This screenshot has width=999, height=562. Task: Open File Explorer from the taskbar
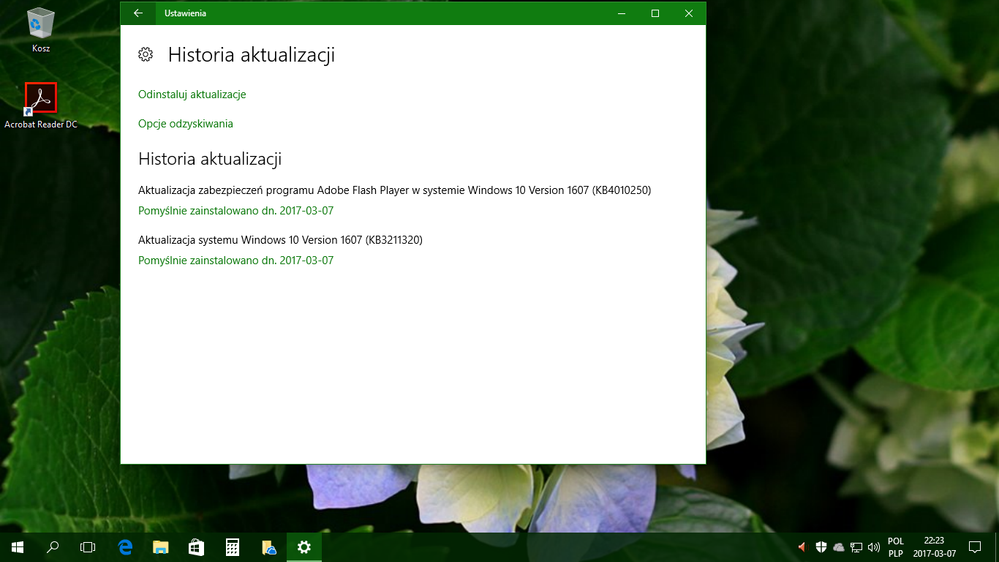click(160, 547)
